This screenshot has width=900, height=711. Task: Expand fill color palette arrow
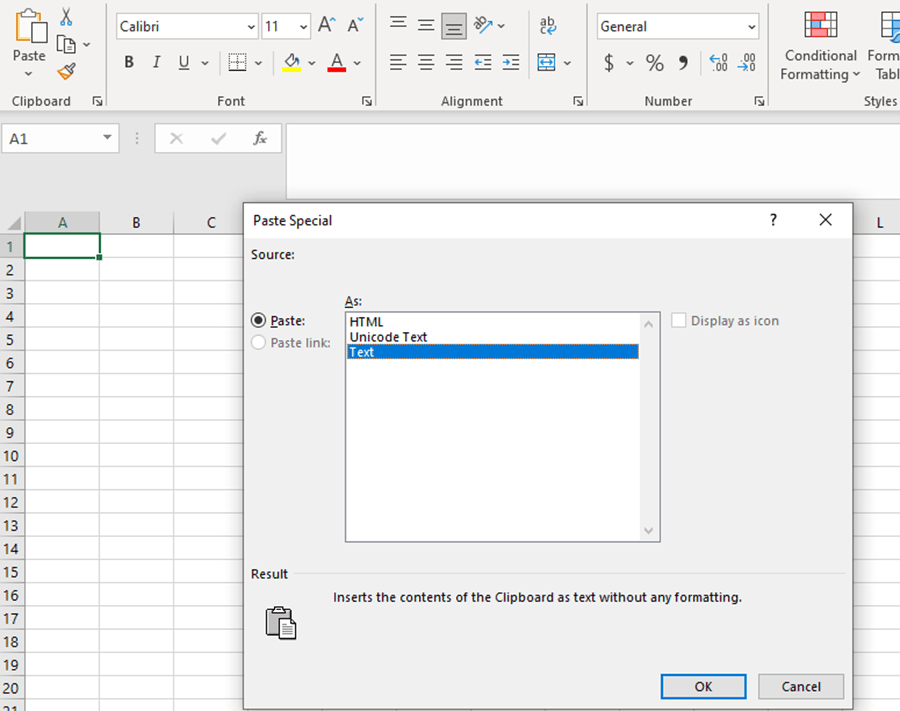pyautogui.click(x=312, y=63)
